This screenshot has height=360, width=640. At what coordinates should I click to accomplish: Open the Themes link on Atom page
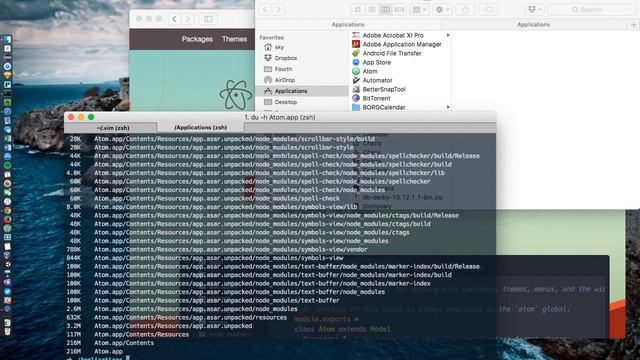234,39
